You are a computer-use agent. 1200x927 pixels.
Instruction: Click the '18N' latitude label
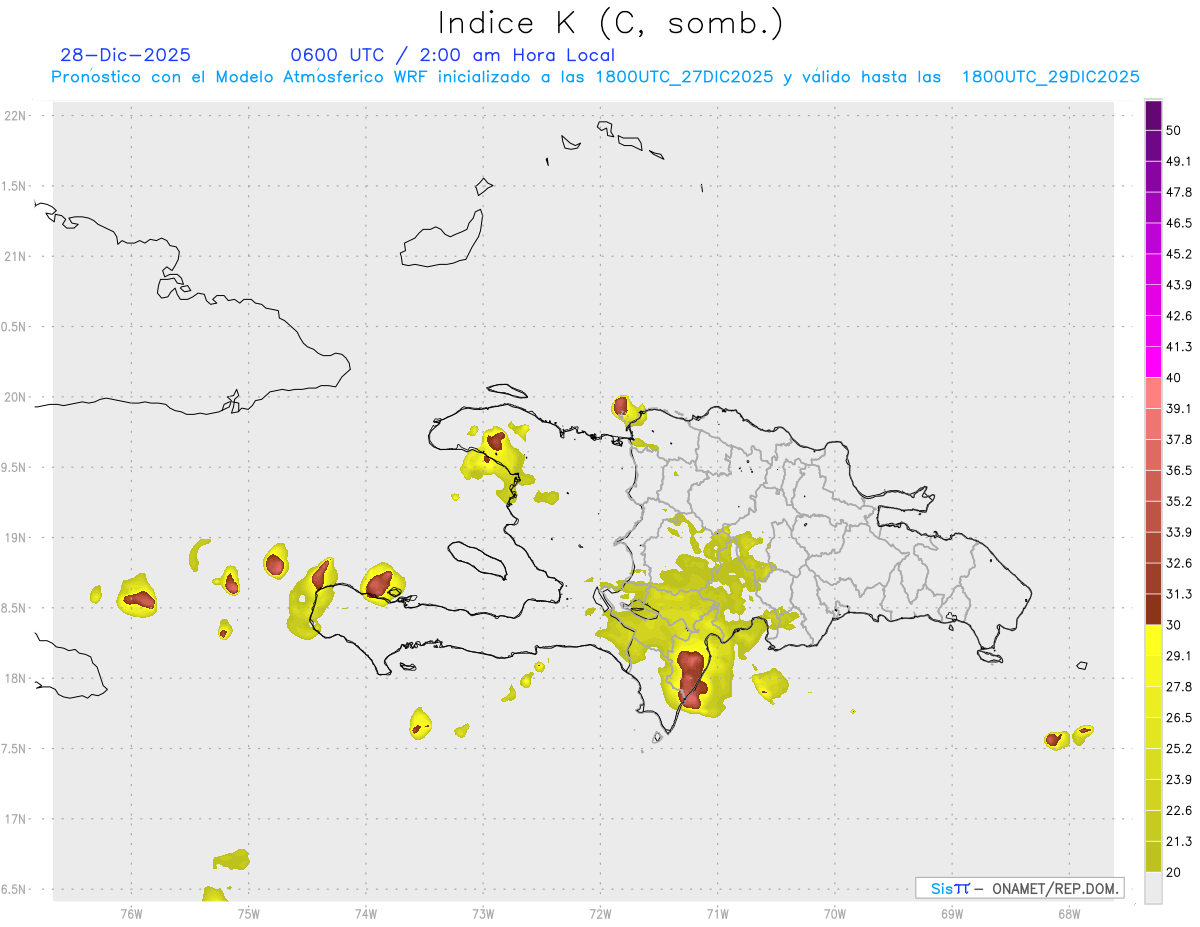[16, 678]
